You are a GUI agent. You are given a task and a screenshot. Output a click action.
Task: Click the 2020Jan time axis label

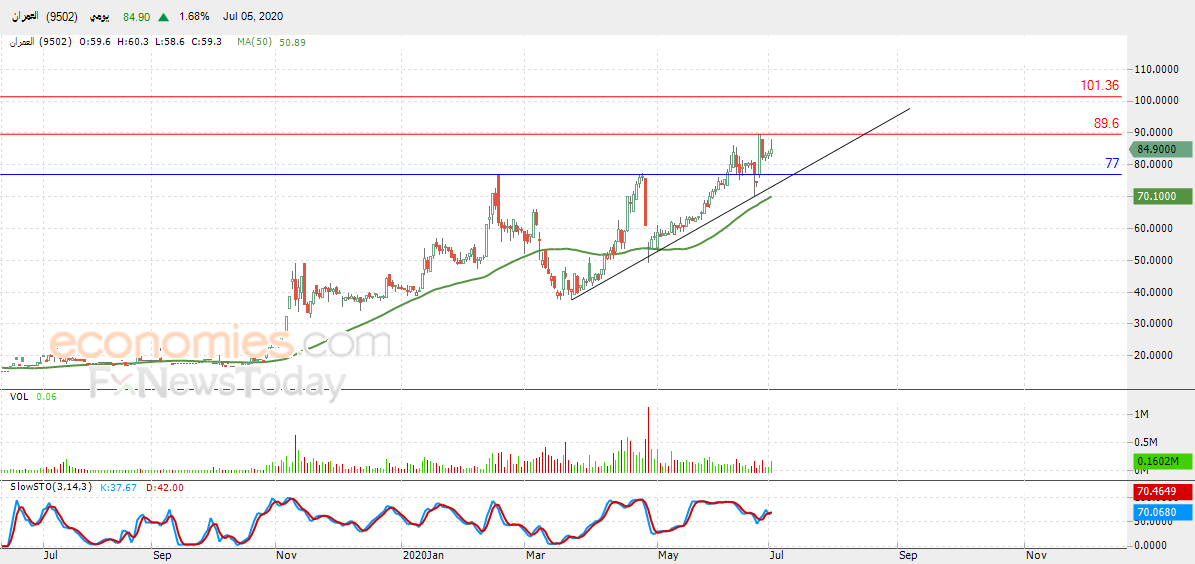pos(422,557)
